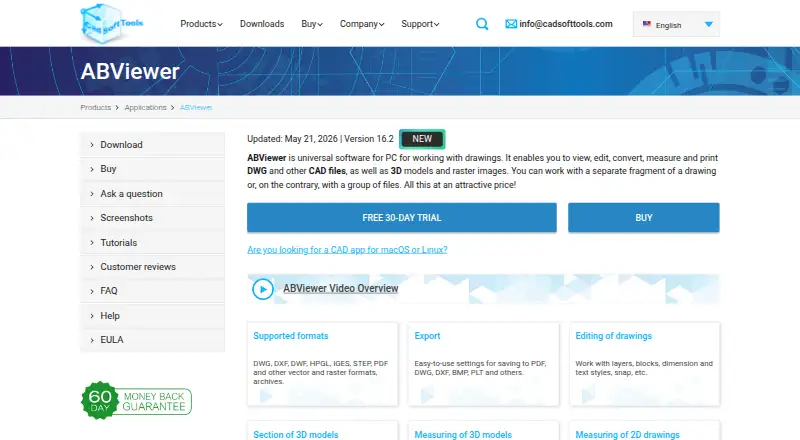Screen dimensions: 800x440
Task: Open Screenshots in the sidebar
Action: click(x=152, y=218)
